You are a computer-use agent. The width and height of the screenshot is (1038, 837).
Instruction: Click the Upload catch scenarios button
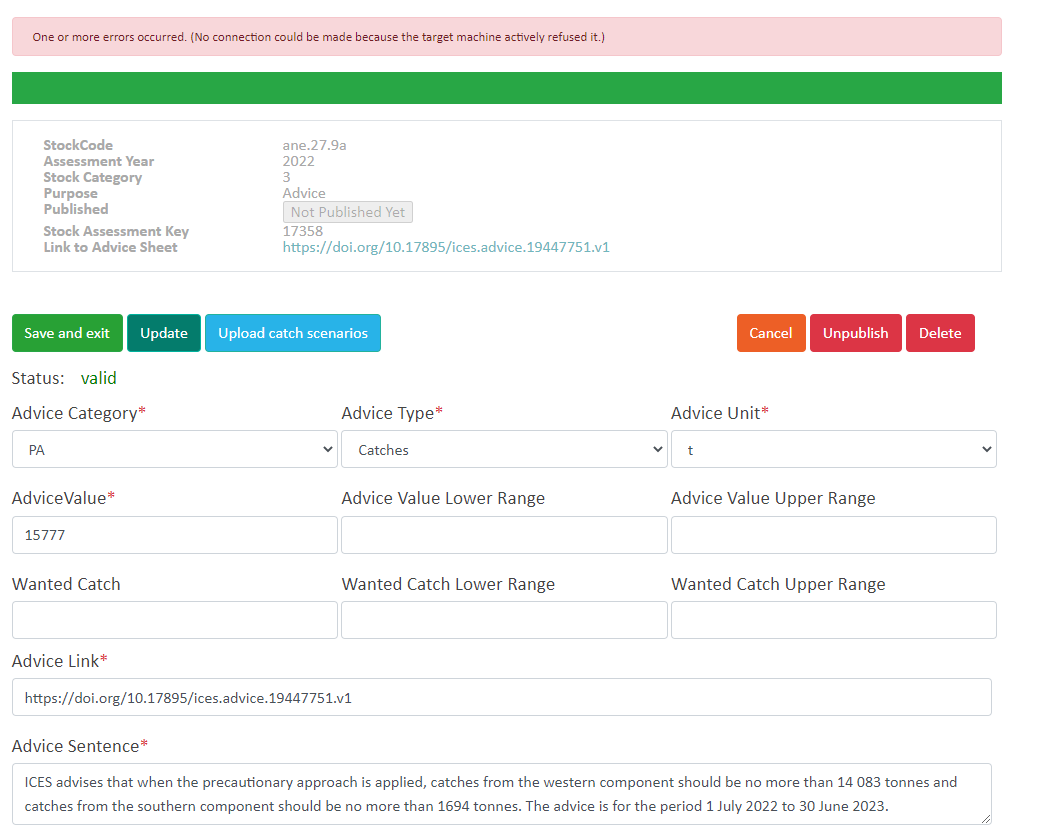point(292,332)
